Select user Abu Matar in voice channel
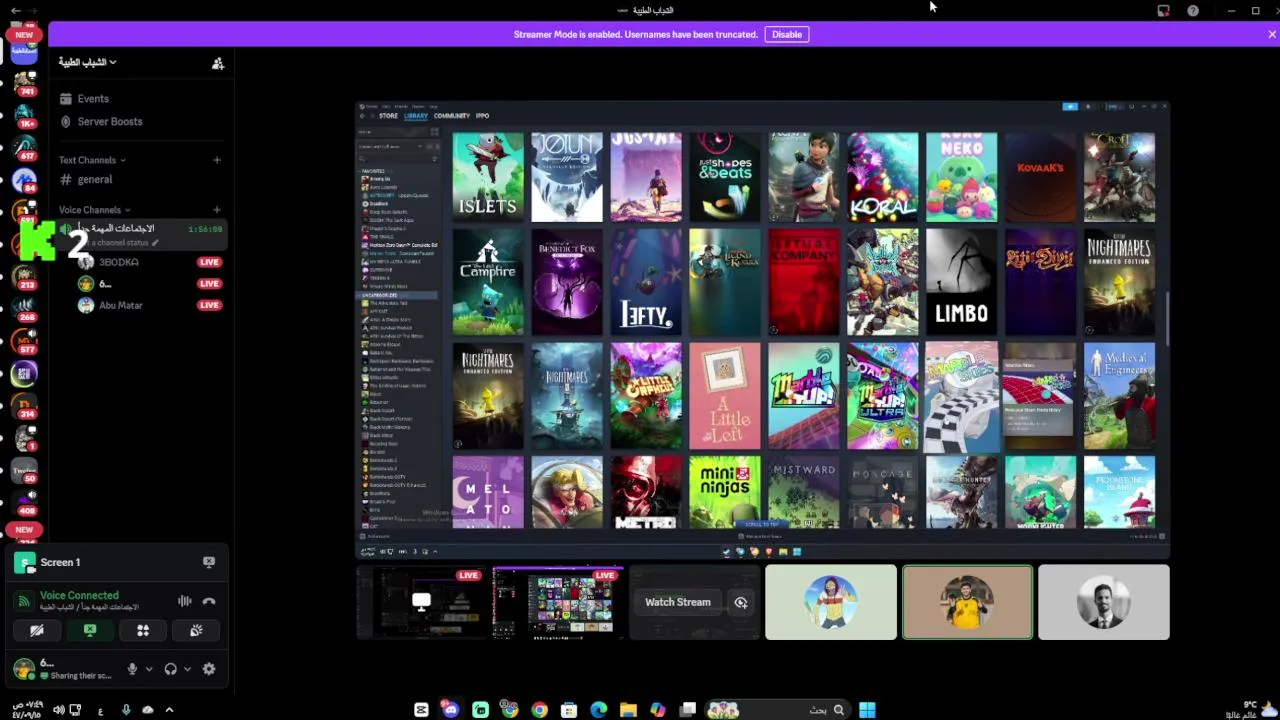Screen dimensions: 1280x720 point(121,306)
